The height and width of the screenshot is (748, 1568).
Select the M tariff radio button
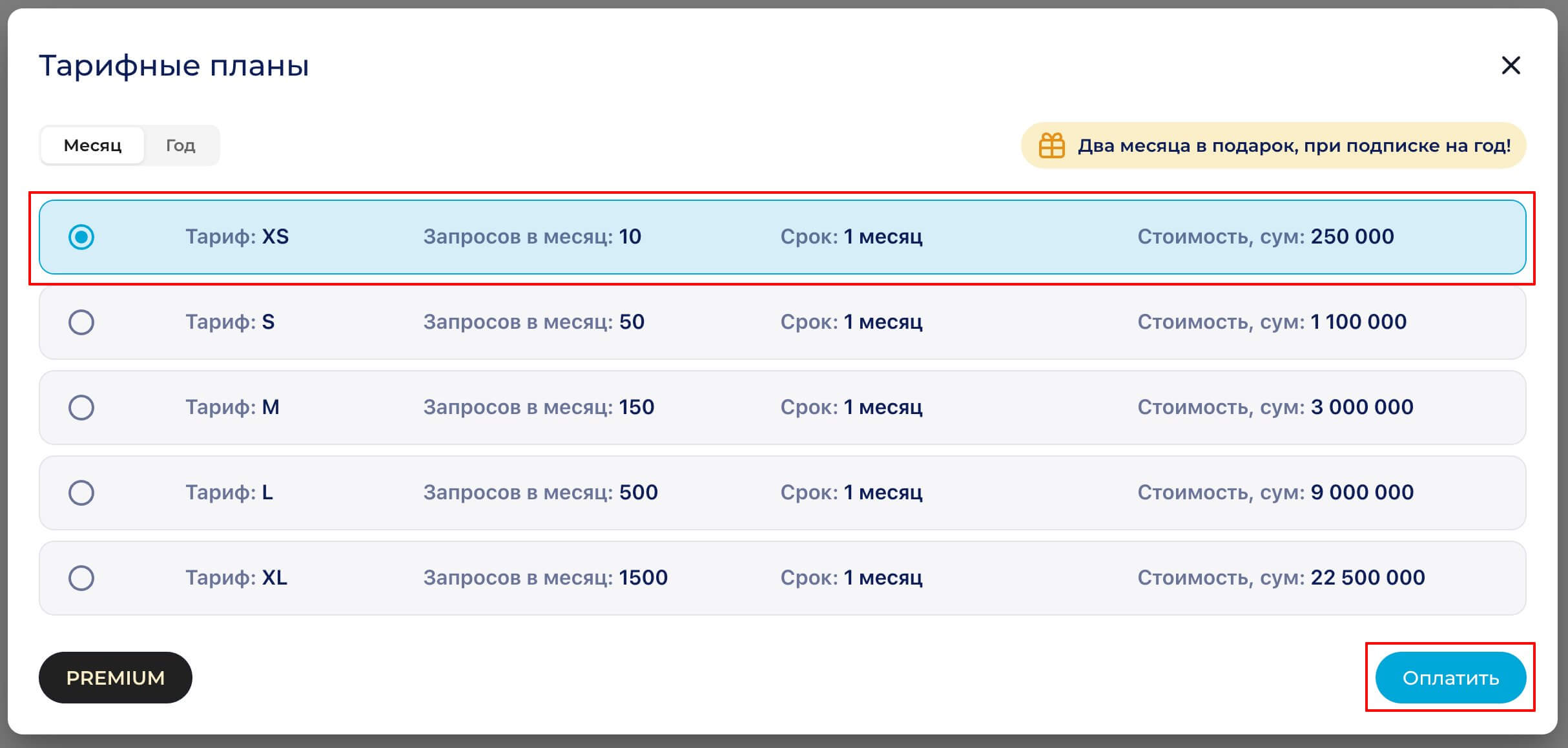pos(81,408)
